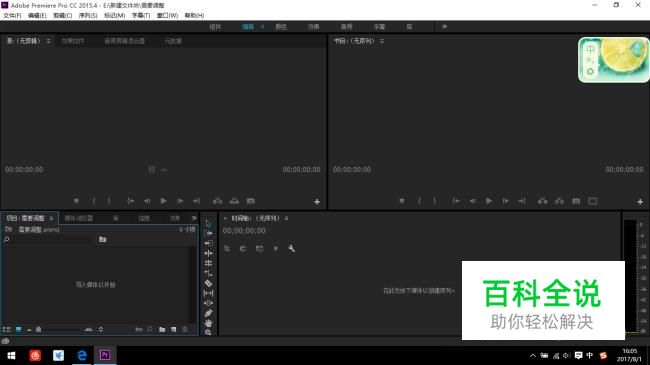This screenshot has width=650, height=365.
Task: Click Program monitor Export Frame camera
Action: point(576,201)
